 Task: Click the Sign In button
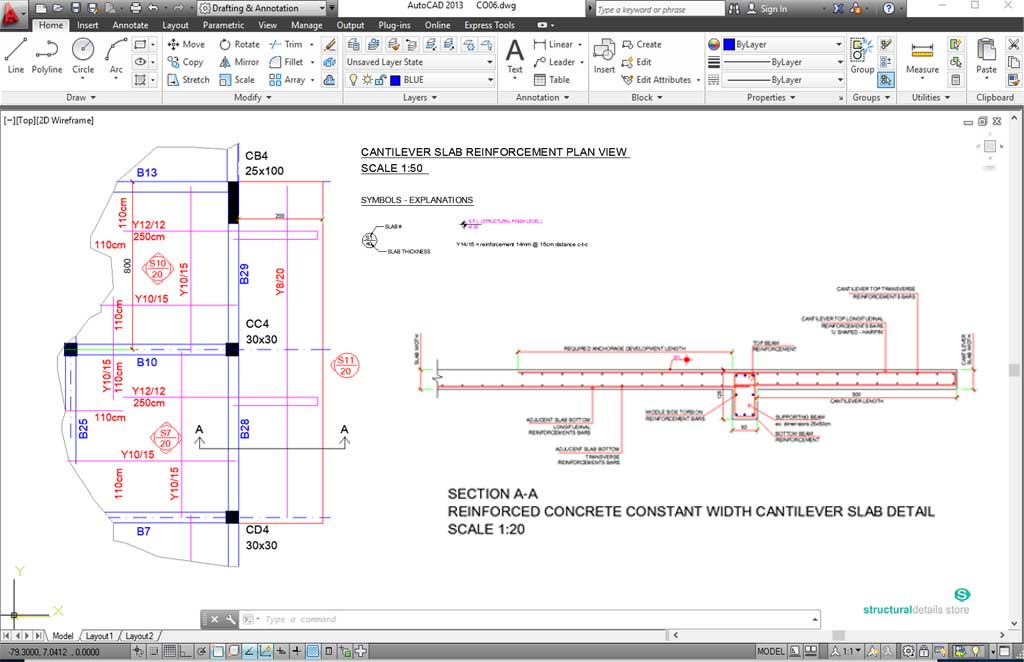point(773,9)
